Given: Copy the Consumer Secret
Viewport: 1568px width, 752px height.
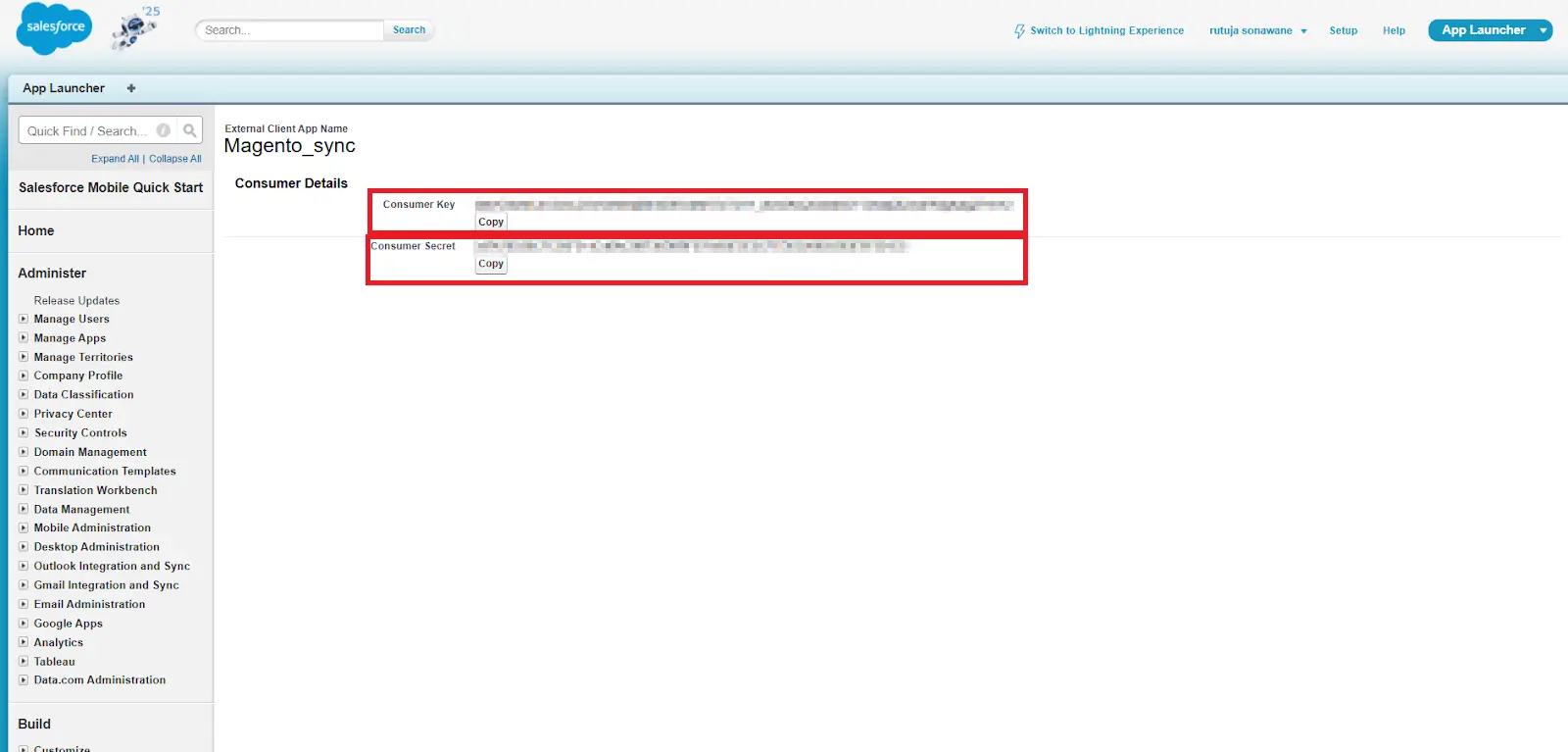Looking at the screenshot, I should tap(491, 264).
